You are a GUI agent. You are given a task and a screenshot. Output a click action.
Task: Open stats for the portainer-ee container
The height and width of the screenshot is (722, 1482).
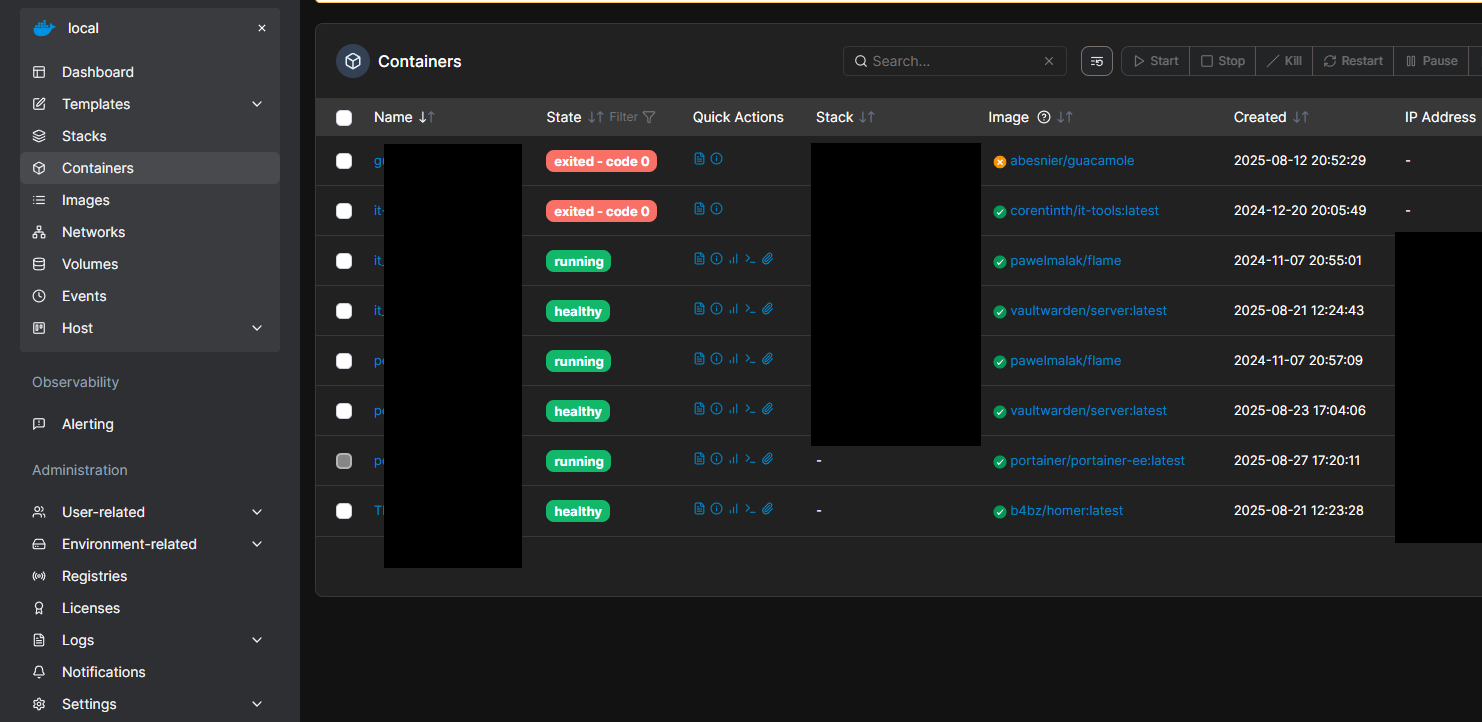733,459
